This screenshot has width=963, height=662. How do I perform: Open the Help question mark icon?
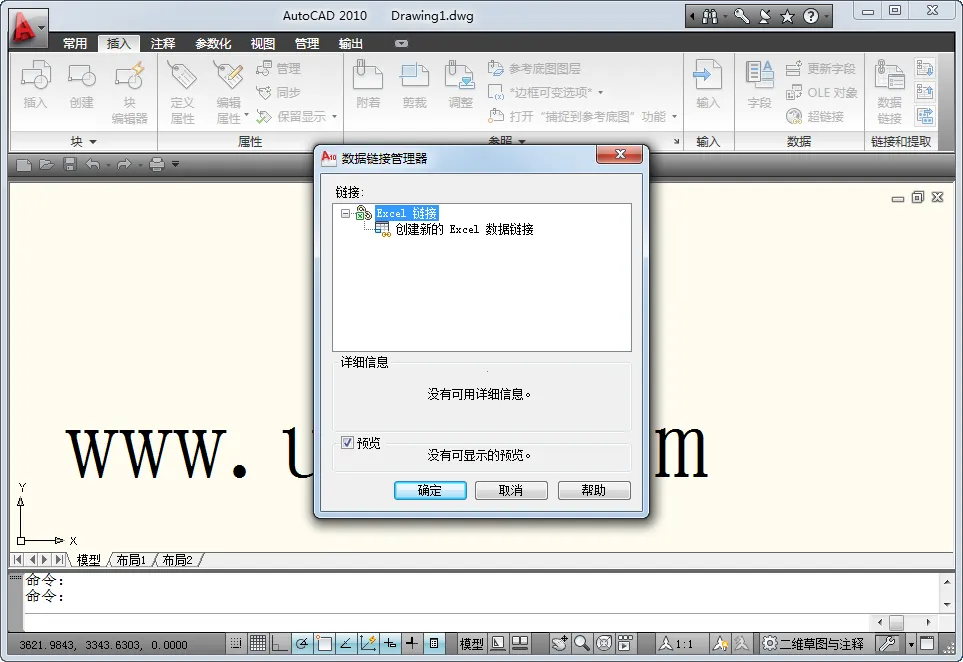811,16
